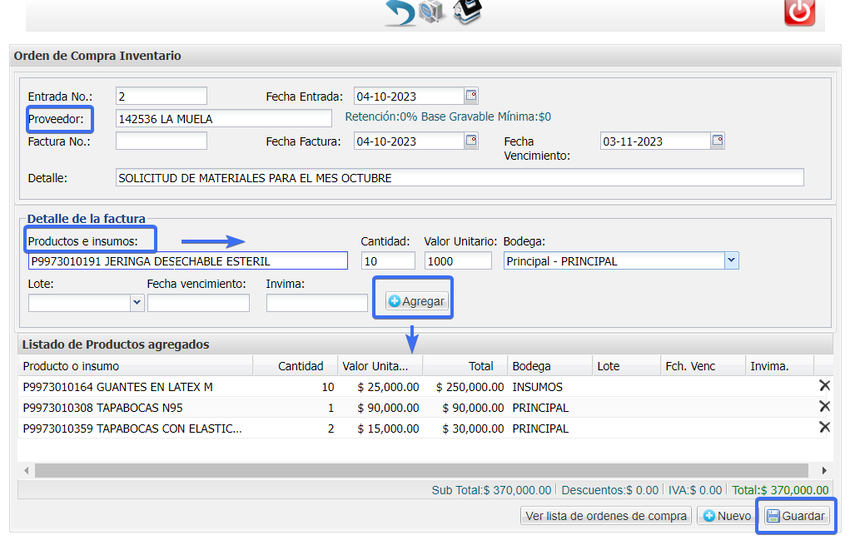Select the P9973010359 TAPABOCAS CON ELASTIC row
The image size is (850, 550).
coord(426,428)
